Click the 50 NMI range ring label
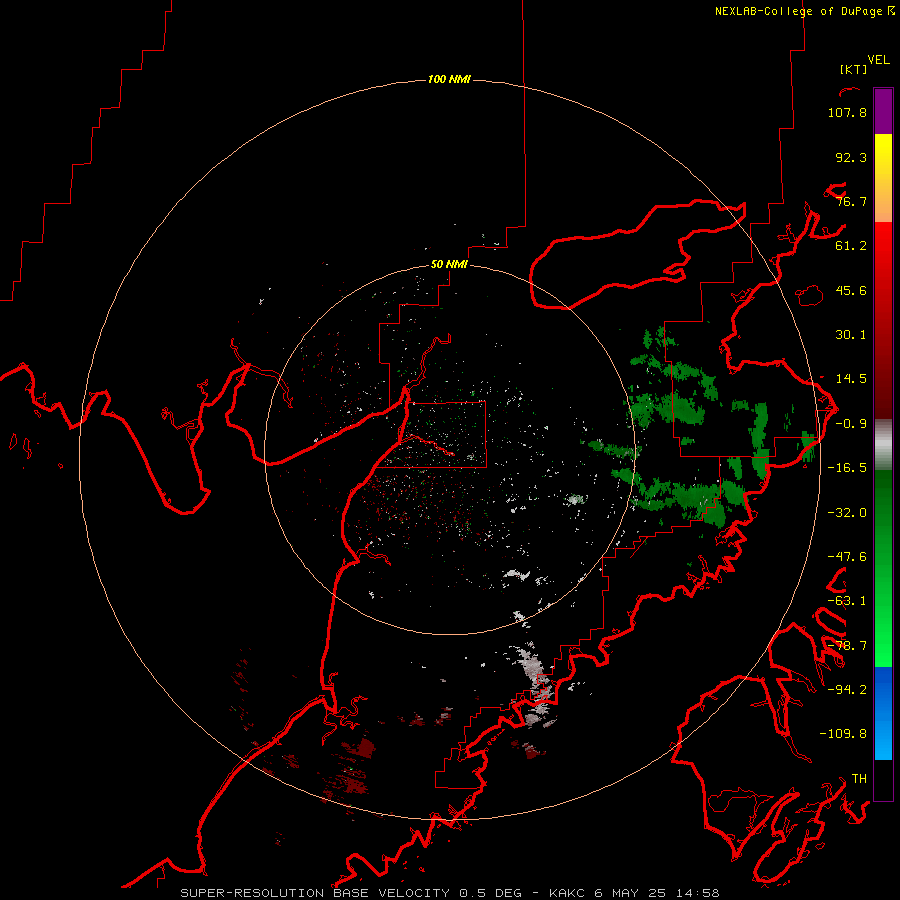The height and width of the screenshot is (900, 900). point(449,264)
